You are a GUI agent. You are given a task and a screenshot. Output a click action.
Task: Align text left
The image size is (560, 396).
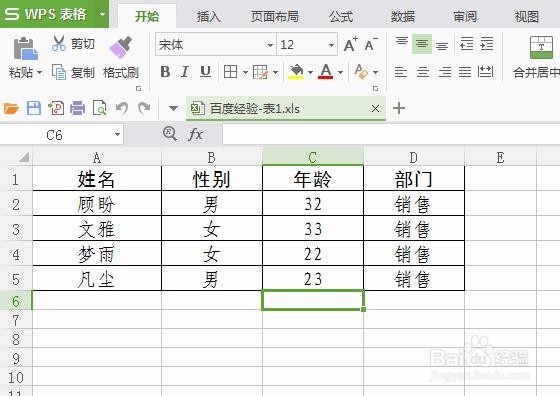click(x=401, y=72)
